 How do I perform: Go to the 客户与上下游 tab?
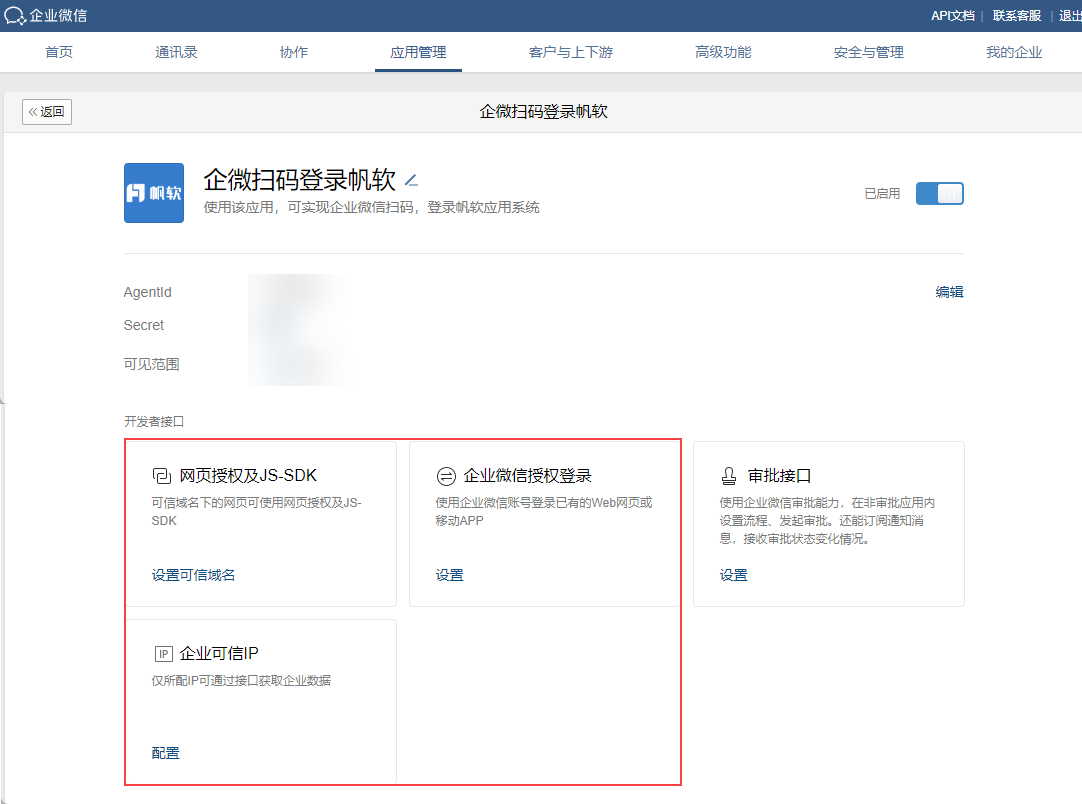click(571, 52)
